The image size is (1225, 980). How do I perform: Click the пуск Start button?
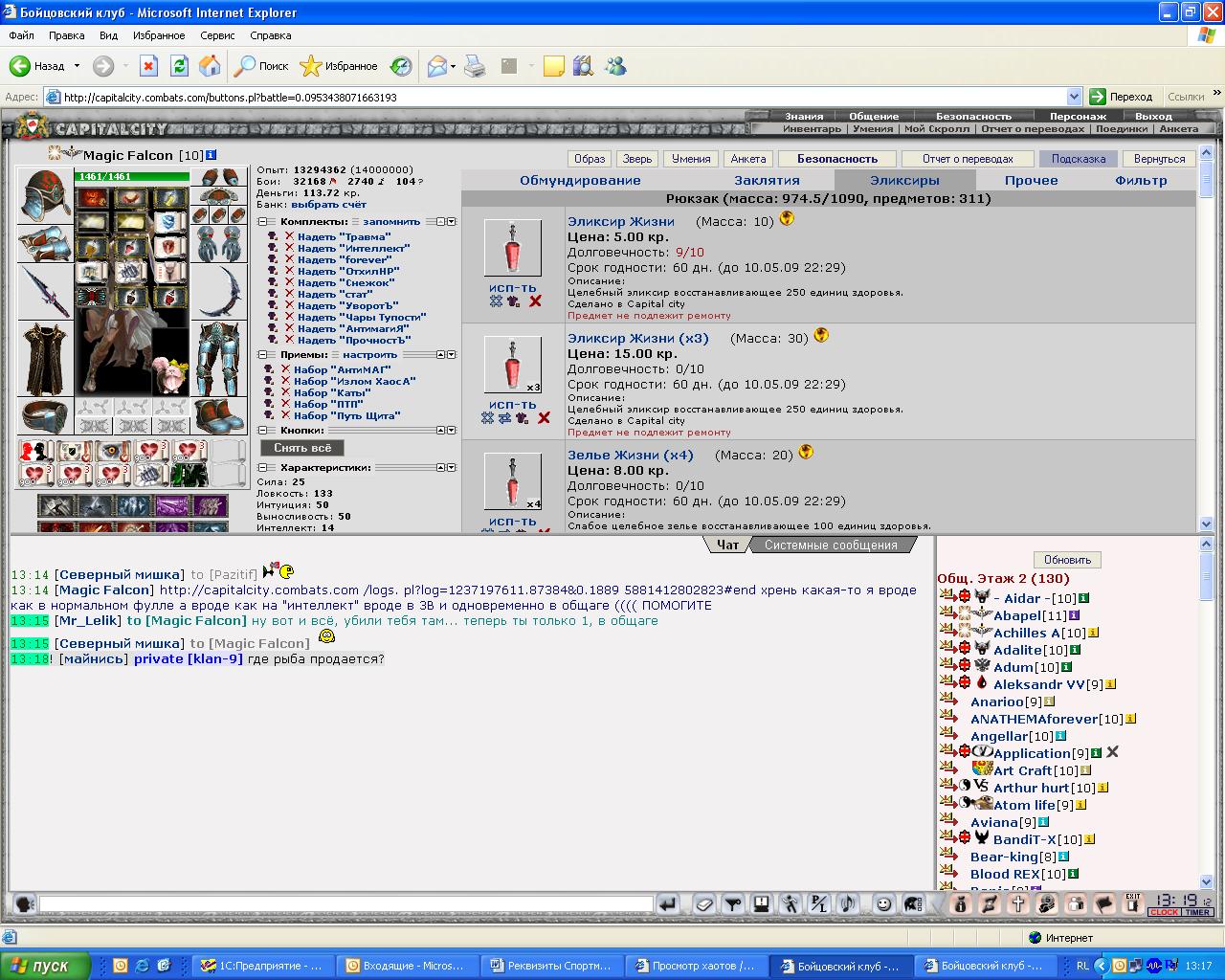pos(46,966)
